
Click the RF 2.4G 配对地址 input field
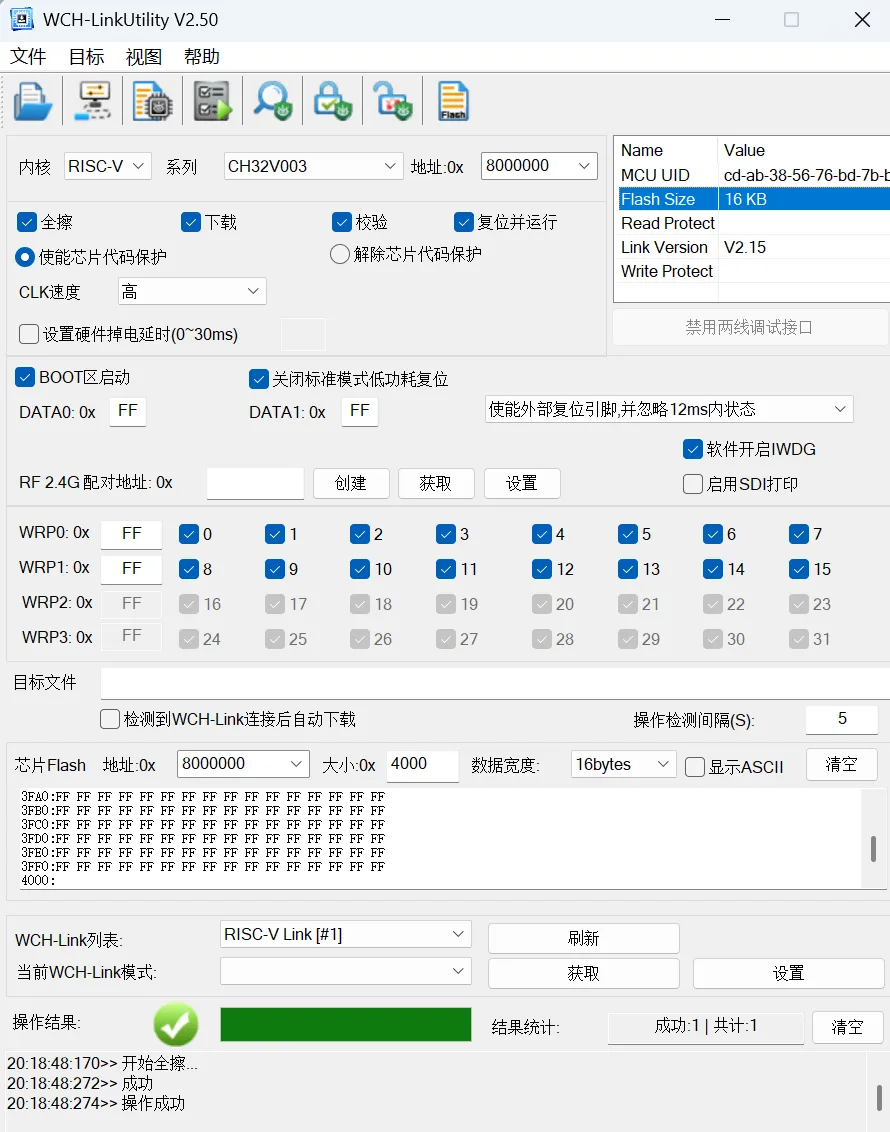[x=255, y=483]
